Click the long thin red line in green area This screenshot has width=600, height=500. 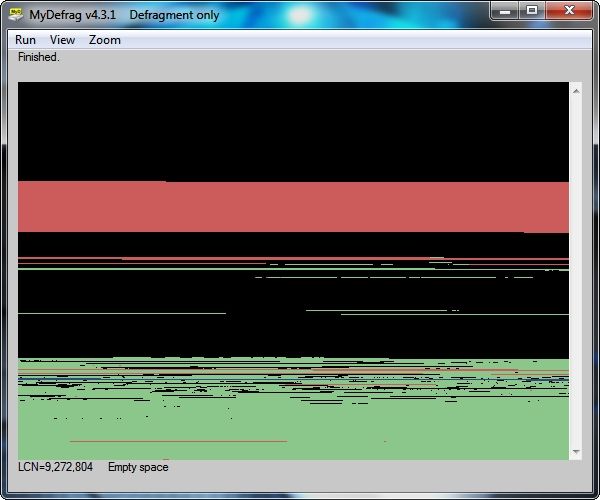(x=178, y=441)
